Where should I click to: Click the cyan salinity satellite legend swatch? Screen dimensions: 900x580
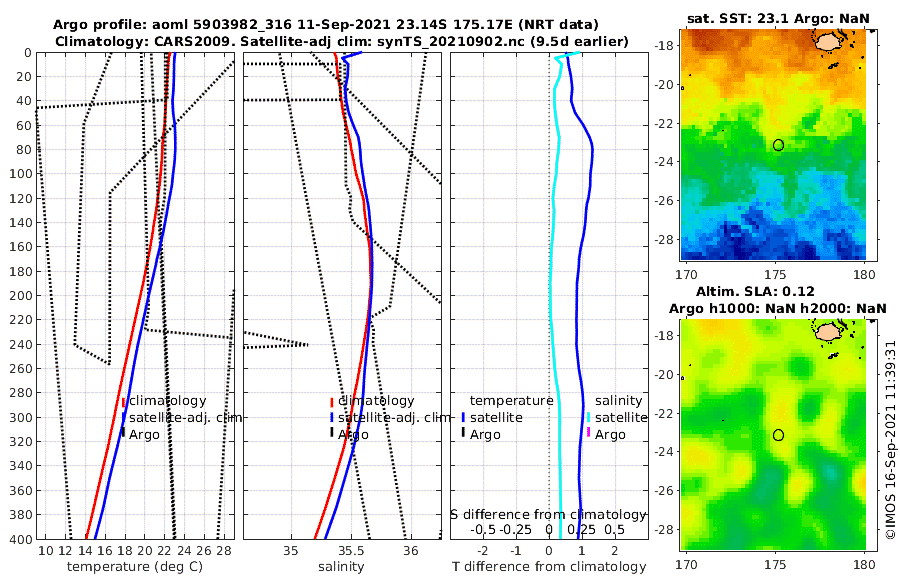588,417
